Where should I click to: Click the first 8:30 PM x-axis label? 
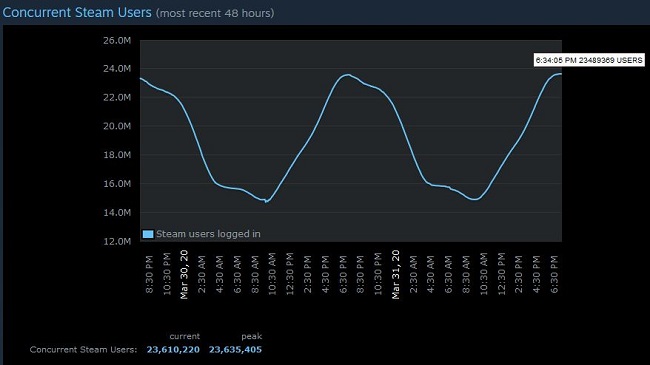coord(149,275)
